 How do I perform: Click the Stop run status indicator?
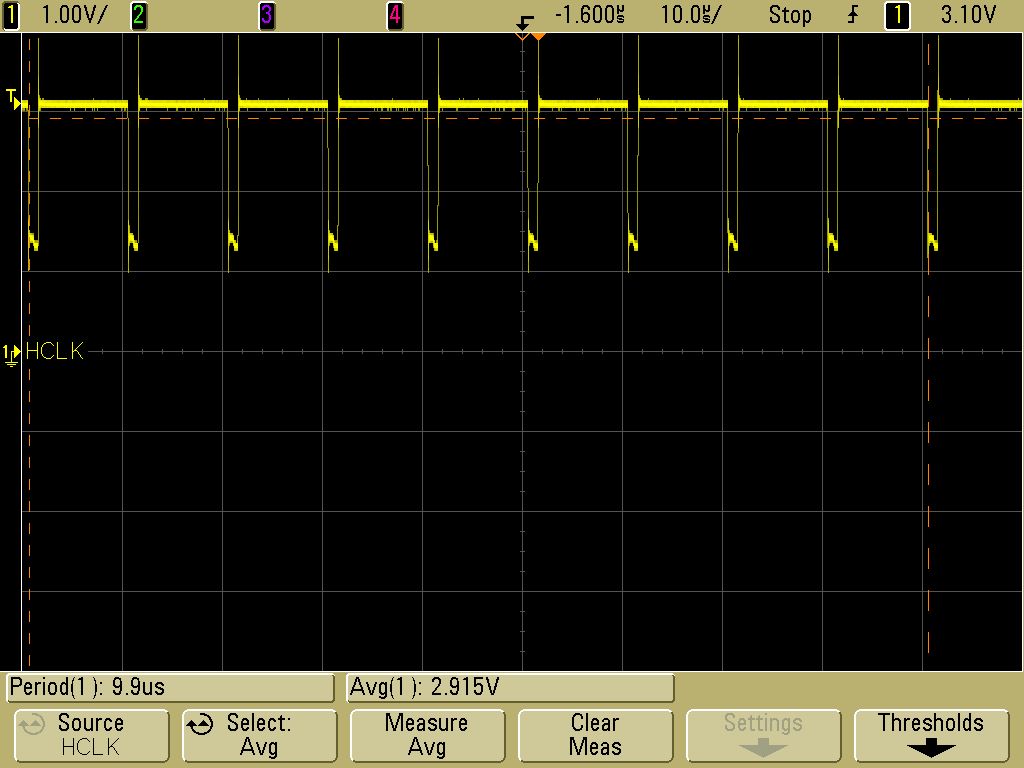click(790, 15)
